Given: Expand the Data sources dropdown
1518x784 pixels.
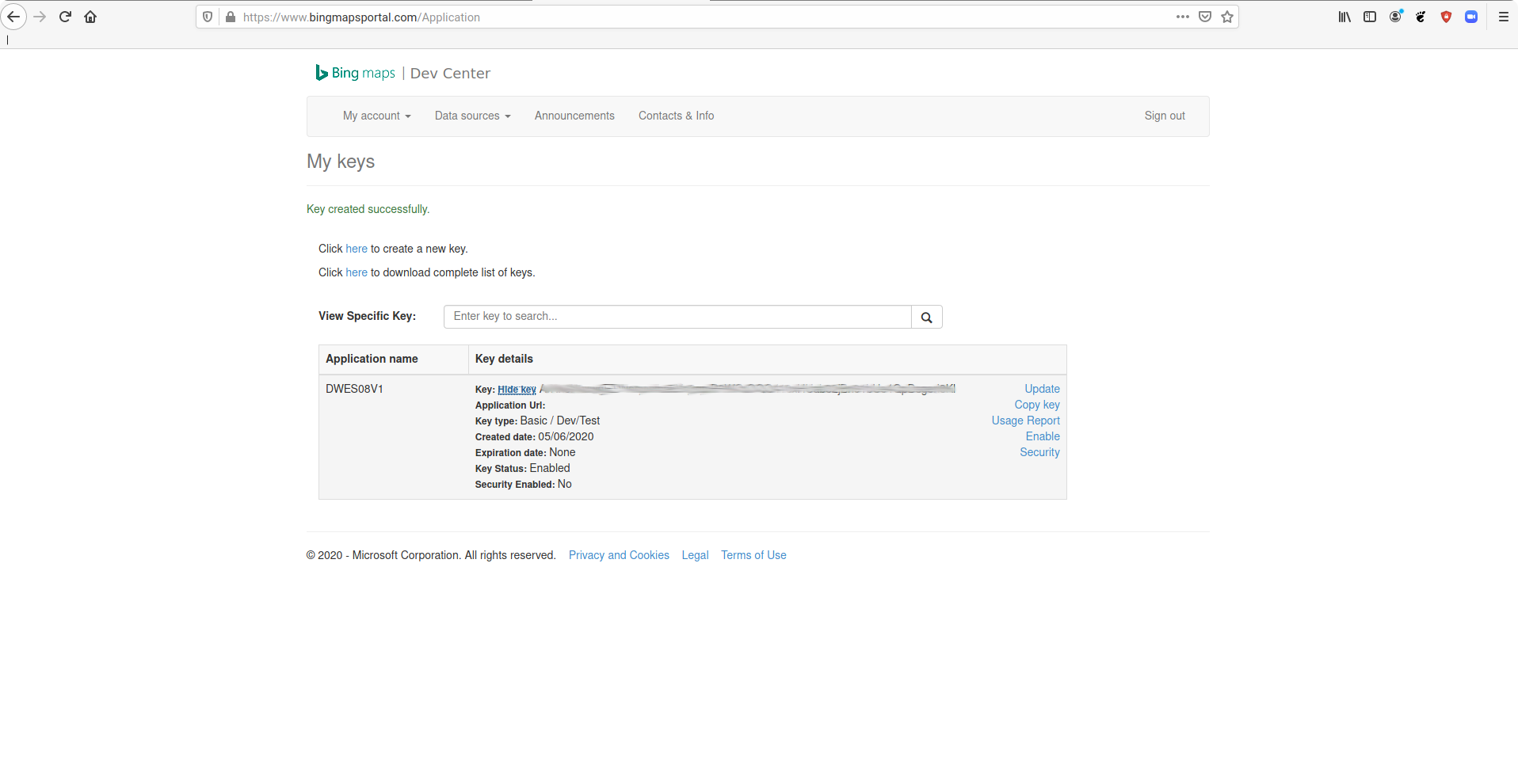Looking at the screenshot, I should click(x=472, y=116).
